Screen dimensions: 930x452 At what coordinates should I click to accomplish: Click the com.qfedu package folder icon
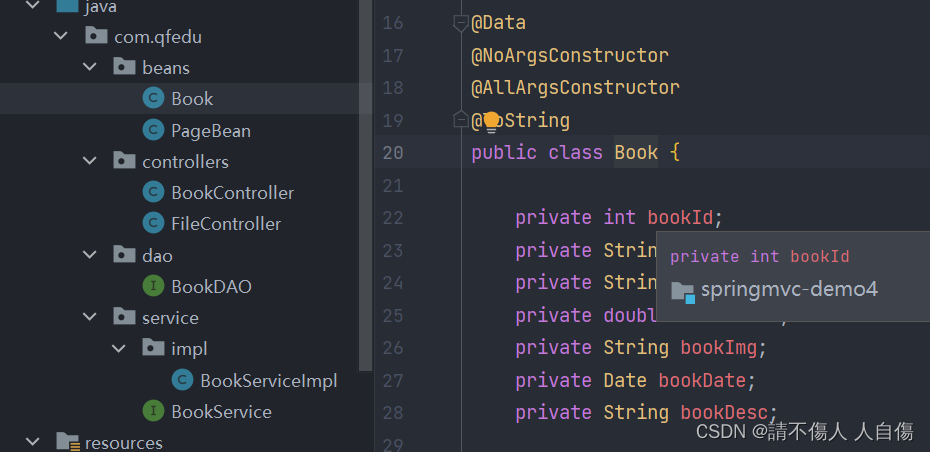tap(96, 36)
